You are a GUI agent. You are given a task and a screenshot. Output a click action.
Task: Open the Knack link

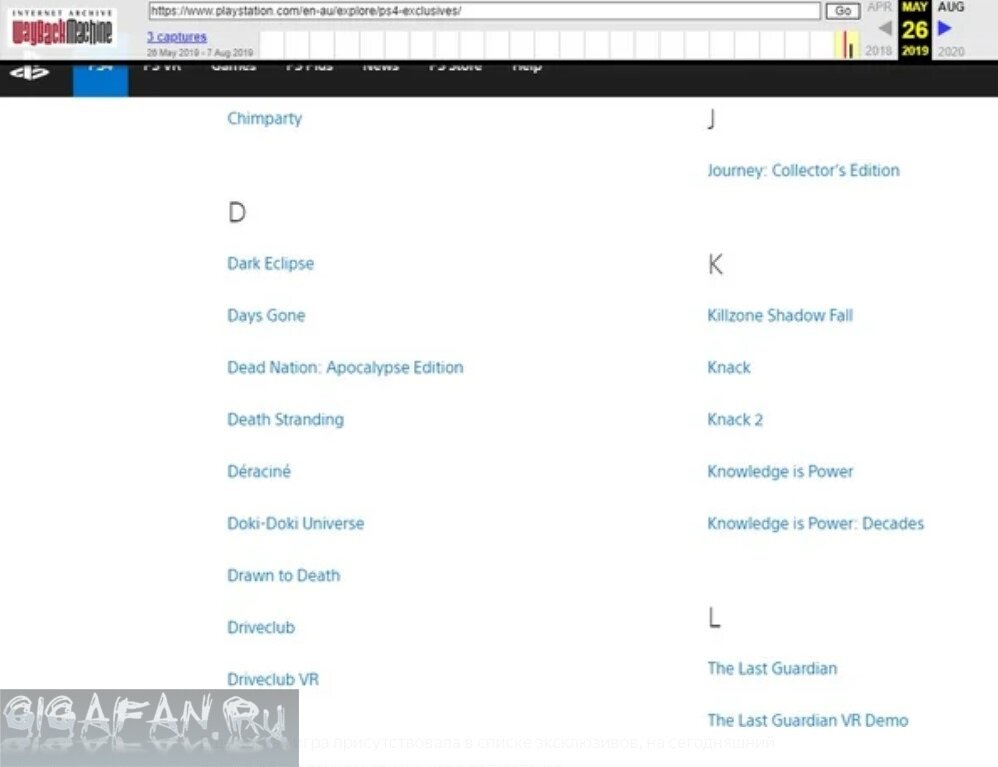tap(729, 368)
